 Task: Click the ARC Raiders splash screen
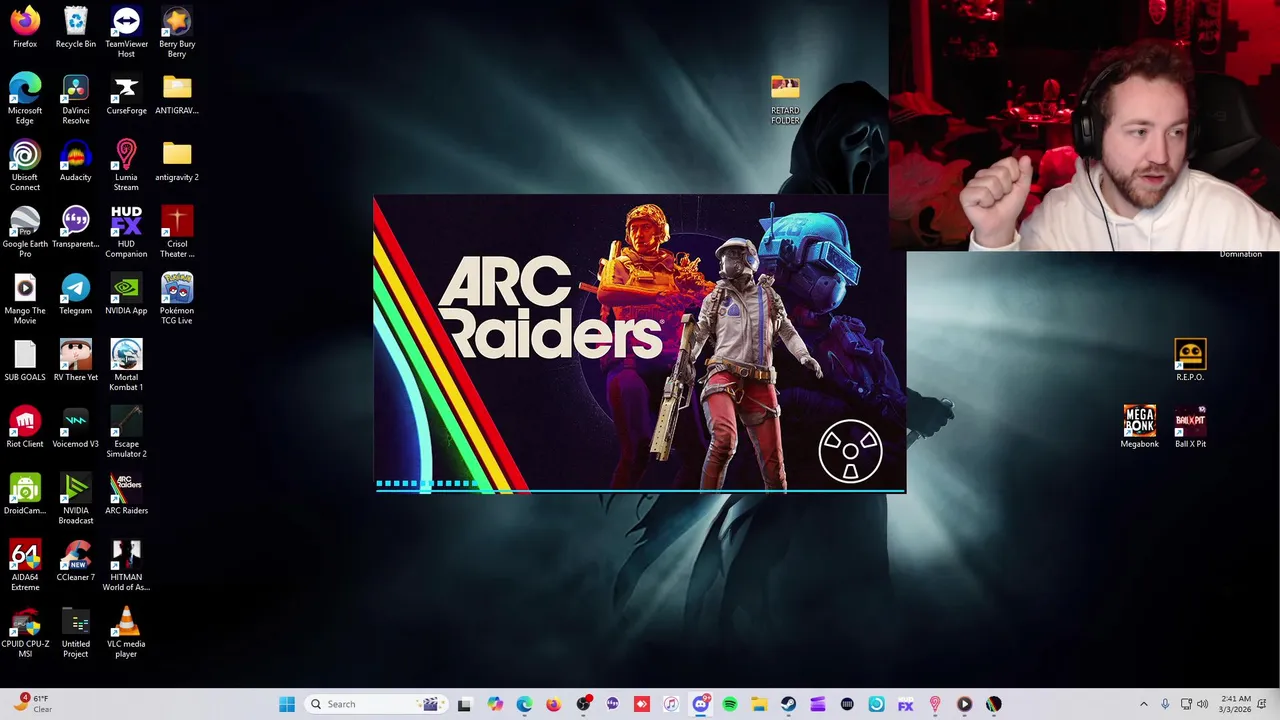pos(640,343)
